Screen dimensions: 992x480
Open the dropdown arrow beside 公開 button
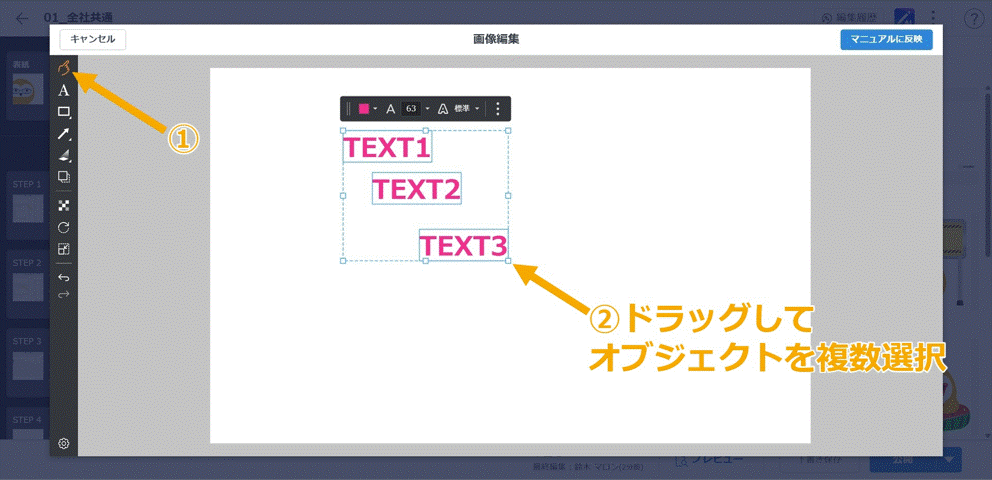tap(949, 460)
